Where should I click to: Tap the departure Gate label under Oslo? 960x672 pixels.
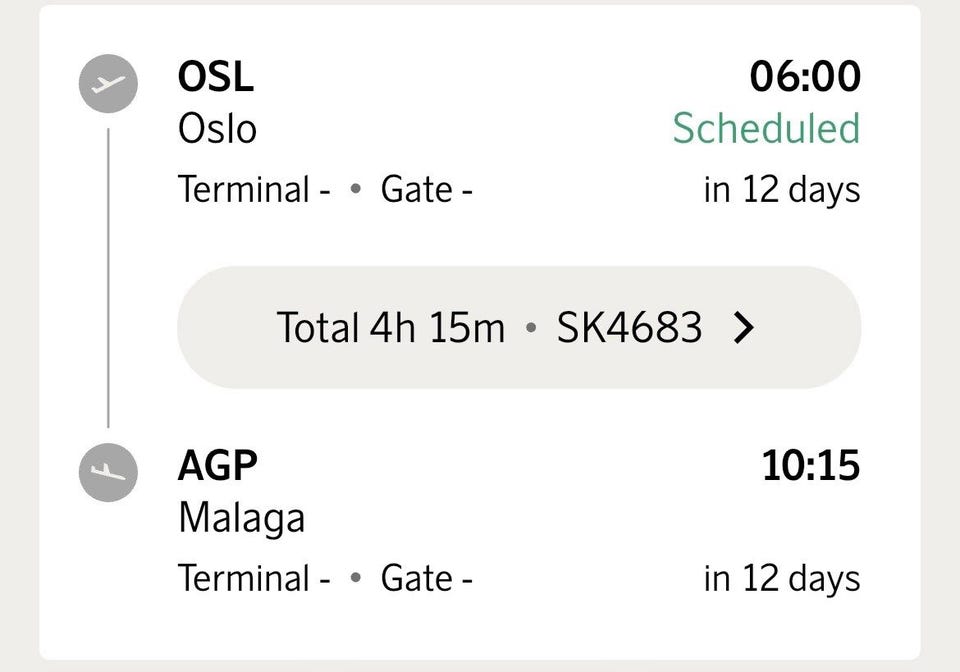point(427,189)
